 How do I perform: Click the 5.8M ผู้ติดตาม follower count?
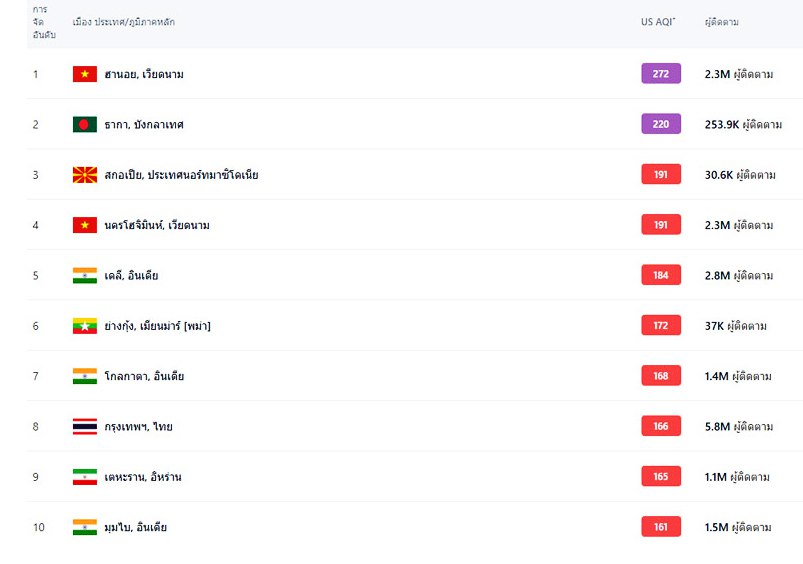point(738,427)
